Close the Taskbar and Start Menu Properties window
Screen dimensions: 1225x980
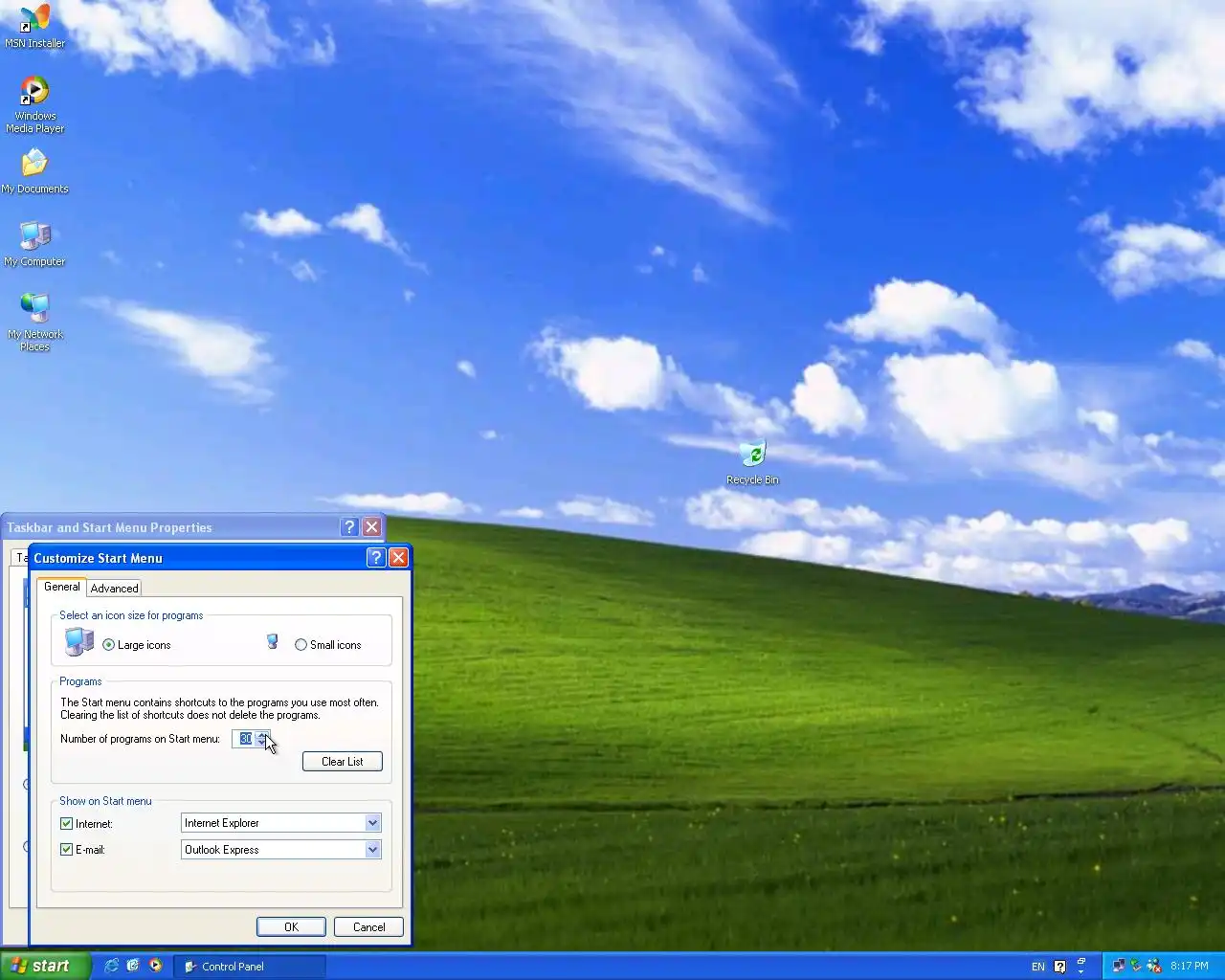pos(372,526)
